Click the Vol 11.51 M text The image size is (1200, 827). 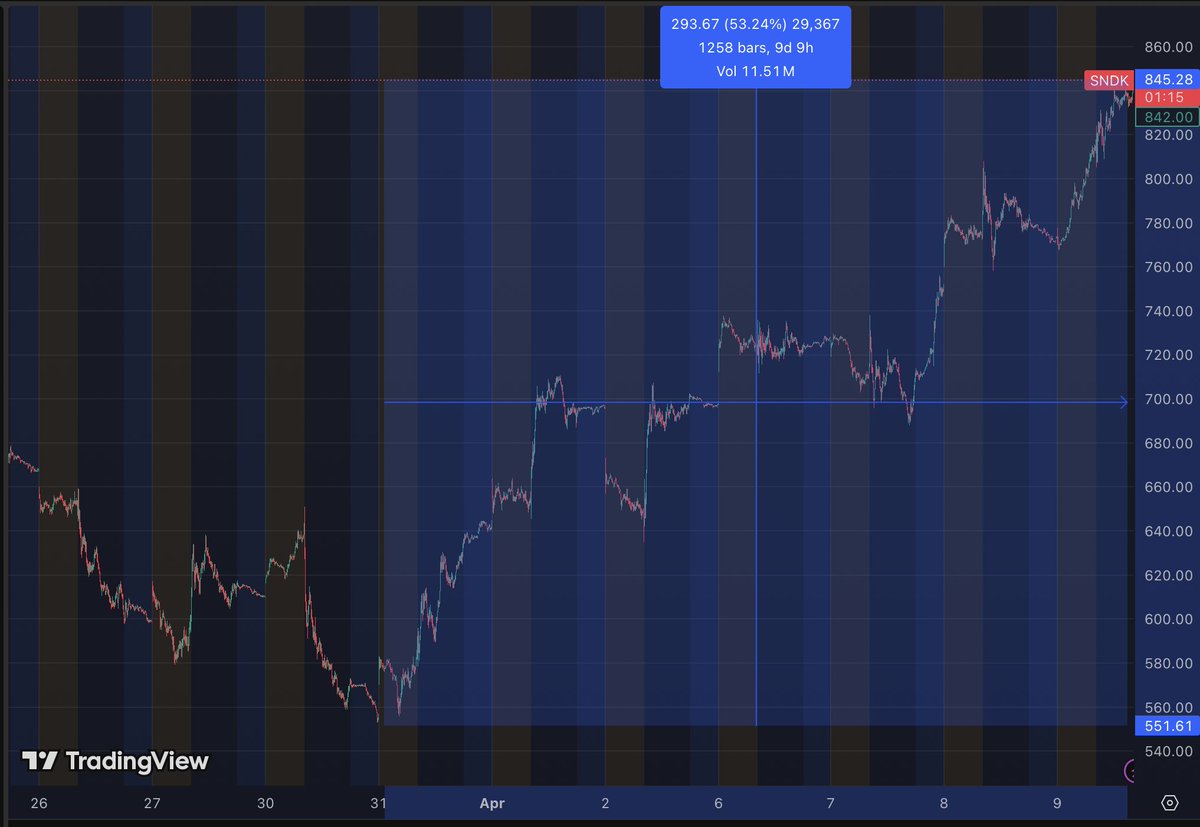click(x=755, y=70)
